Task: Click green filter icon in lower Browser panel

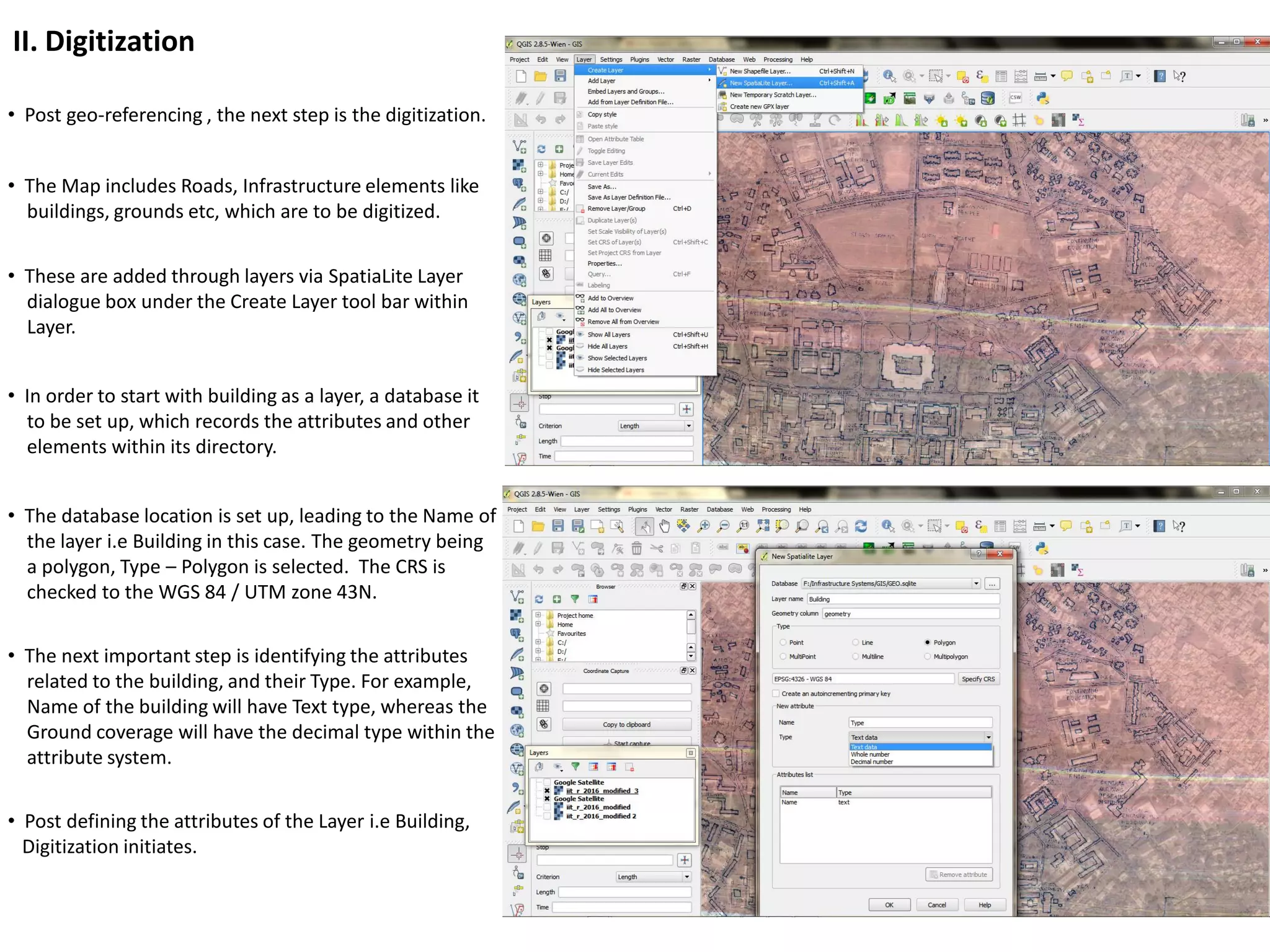Action: [575, 599]
